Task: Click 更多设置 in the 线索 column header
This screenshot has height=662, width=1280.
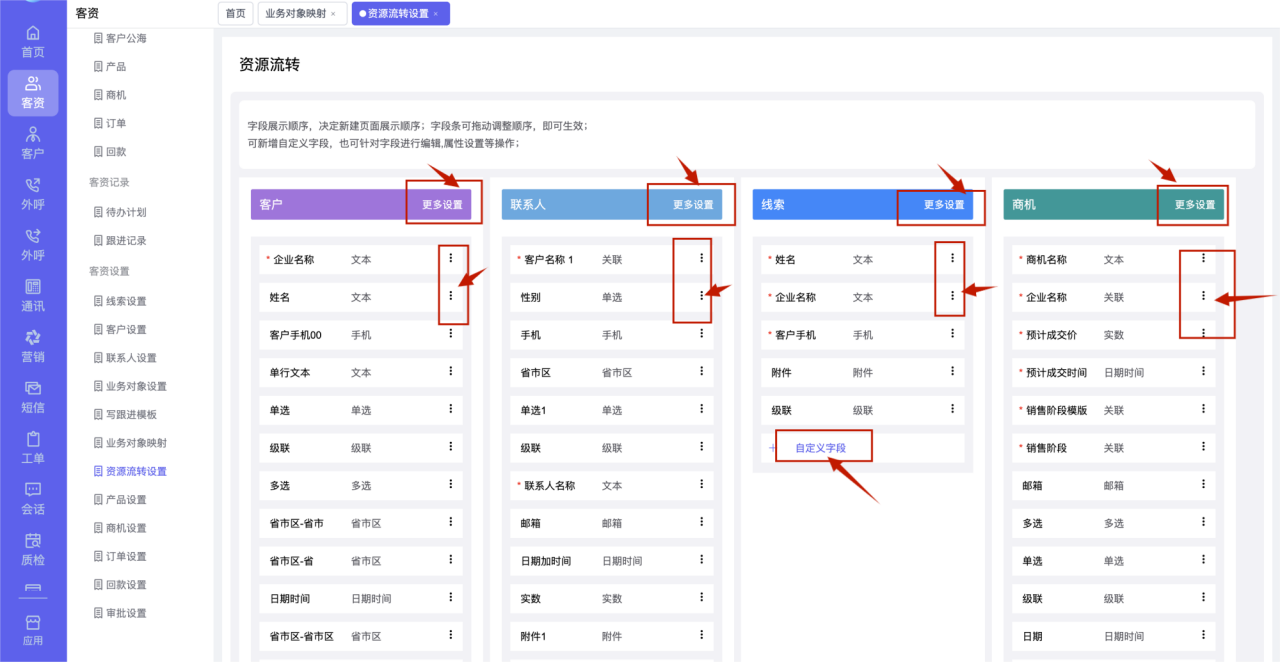Action: coord(944,204)
